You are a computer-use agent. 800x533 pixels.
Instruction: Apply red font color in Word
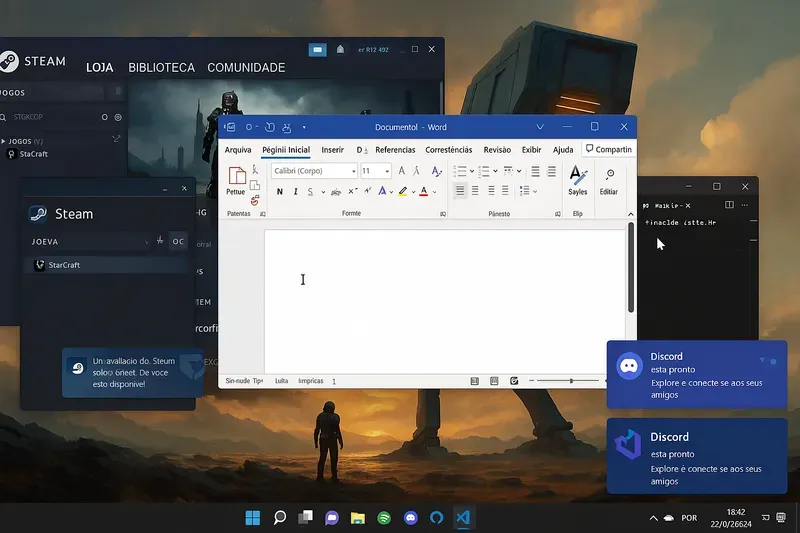tap(423, 191)
